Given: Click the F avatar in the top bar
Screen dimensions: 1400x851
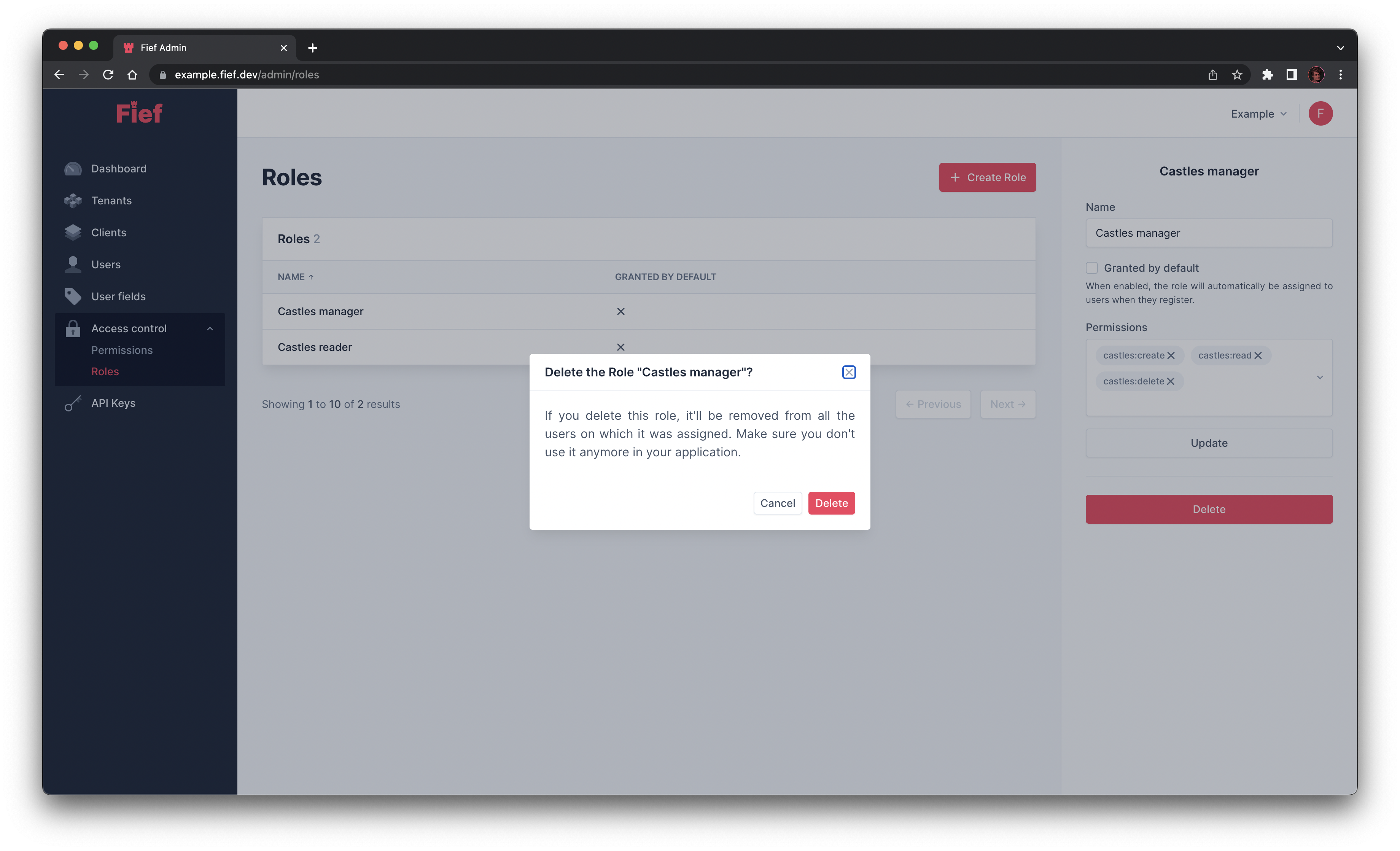Looking at the screenshot, I should click(1320, 113).
